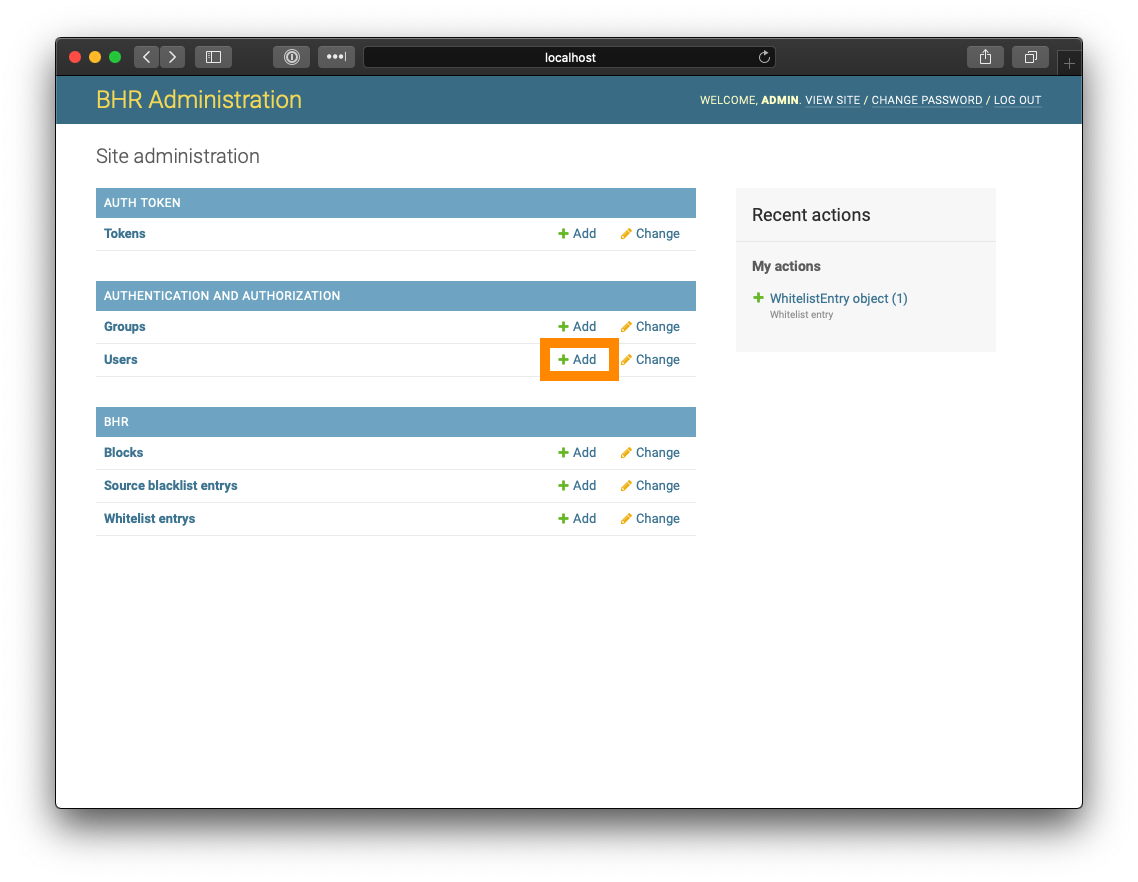Click the localhost address bar

[570, 57]
